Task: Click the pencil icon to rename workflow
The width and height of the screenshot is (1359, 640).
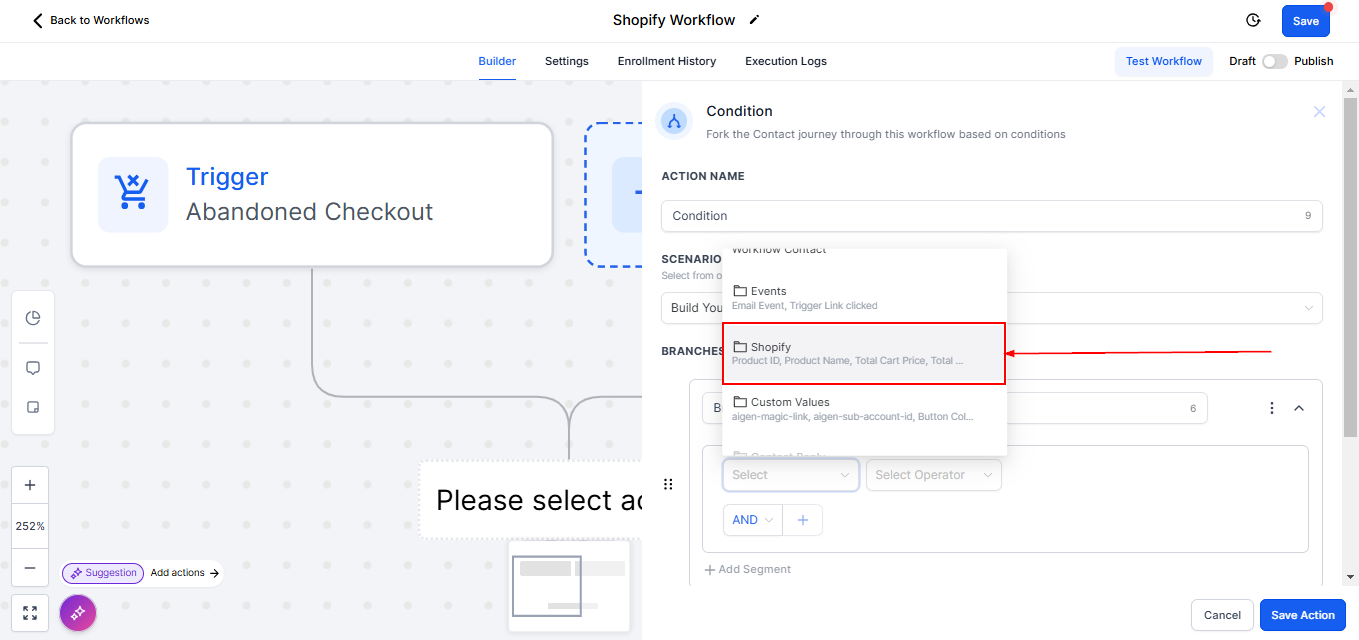Action: tap(754, 20)
